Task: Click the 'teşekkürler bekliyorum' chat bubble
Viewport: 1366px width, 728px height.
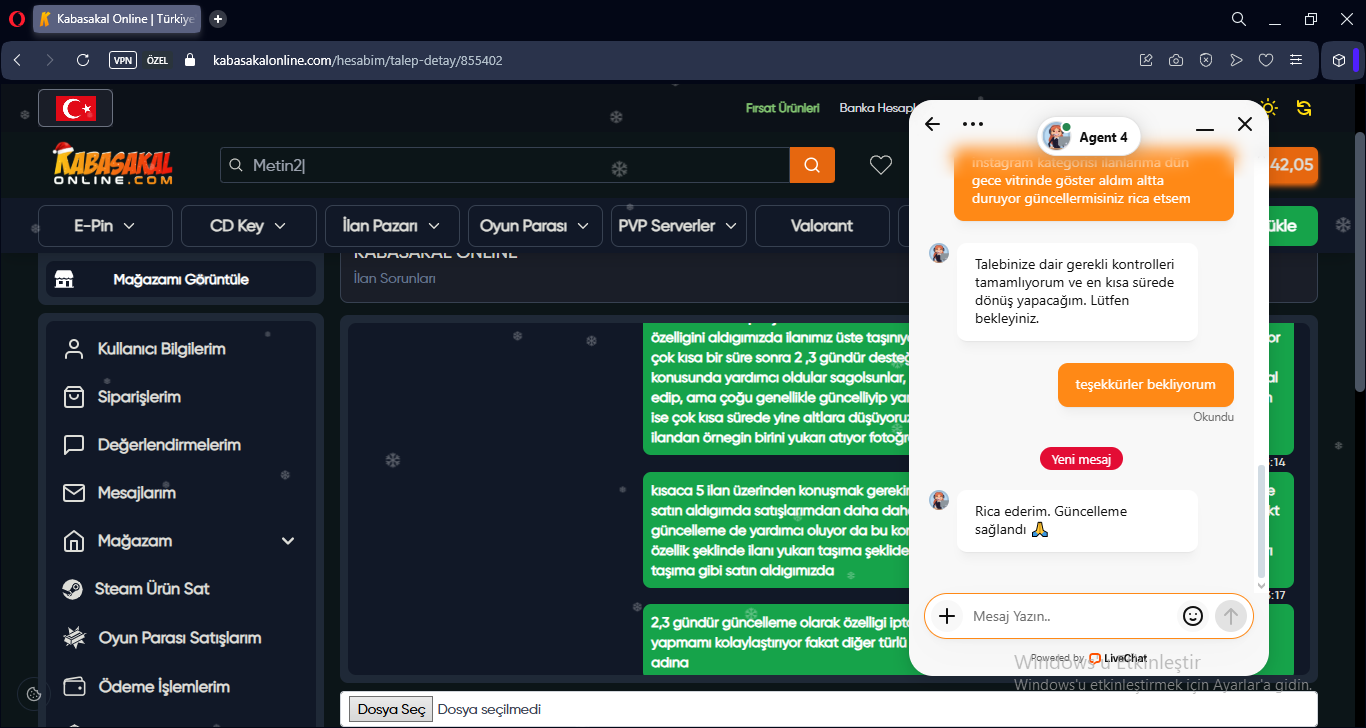Action: pos(1145,385)
